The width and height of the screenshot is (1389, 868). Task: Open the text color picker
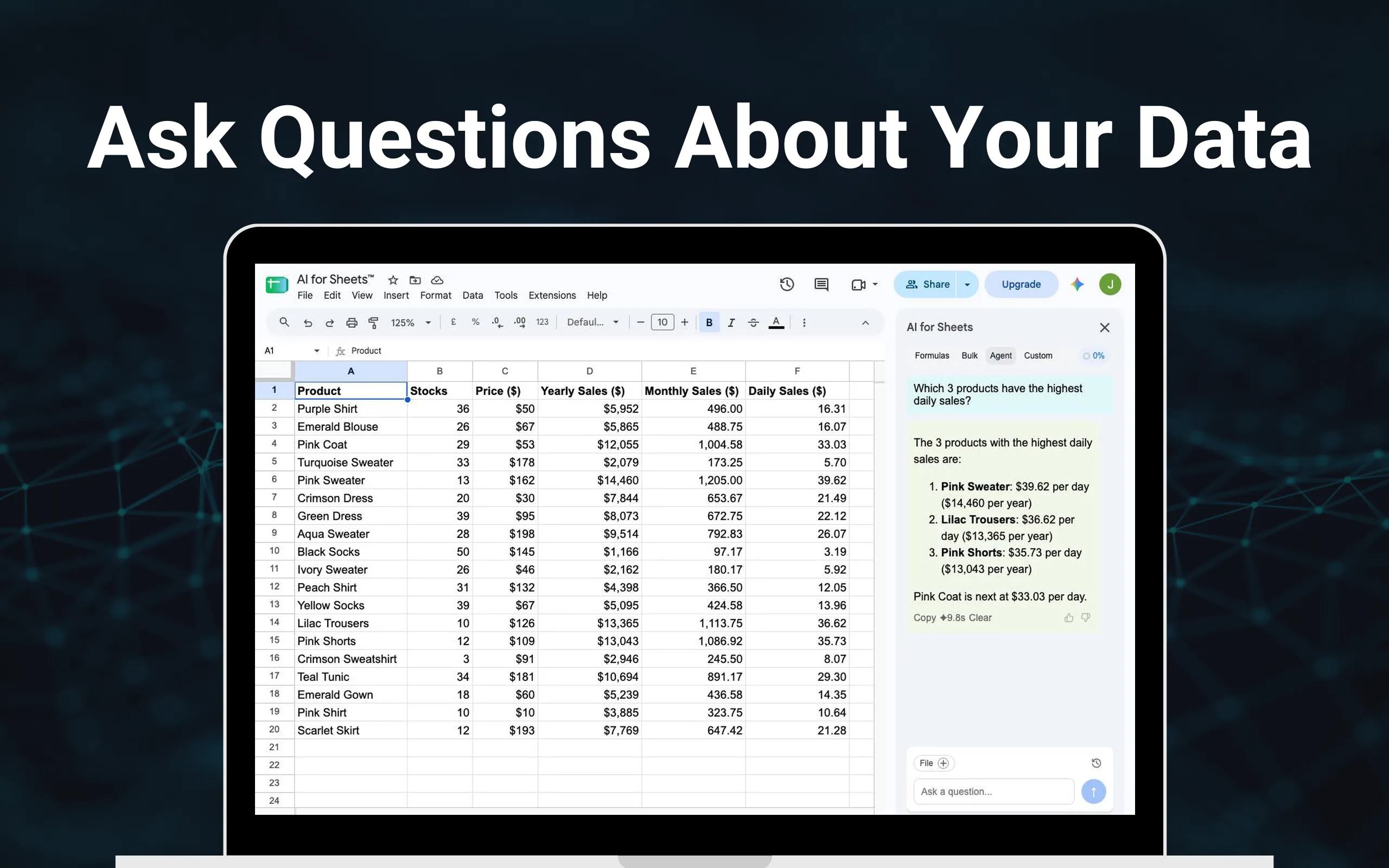click(x=776, y=323)
